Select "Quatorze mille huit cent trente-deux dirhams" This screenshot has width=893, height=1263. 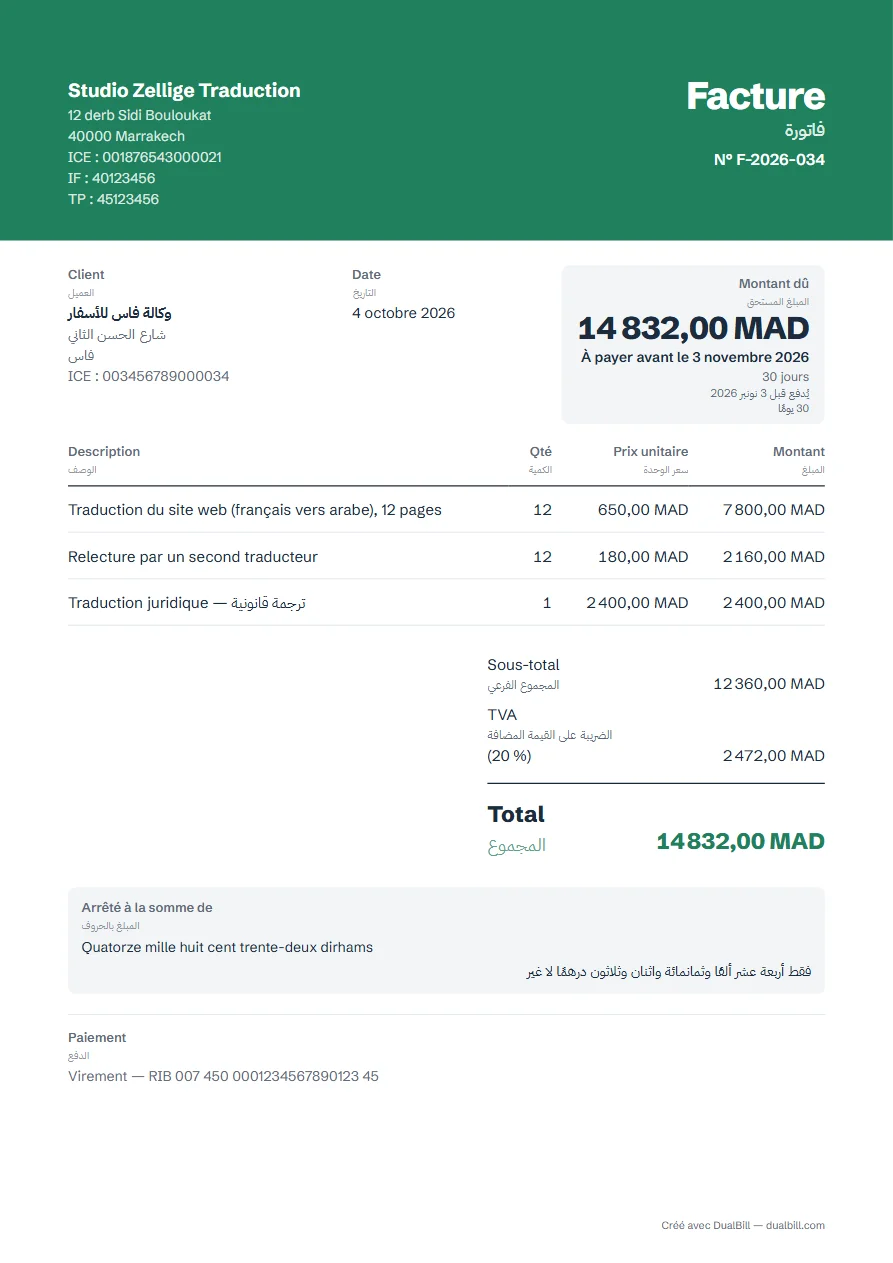[x=228, y=947]
